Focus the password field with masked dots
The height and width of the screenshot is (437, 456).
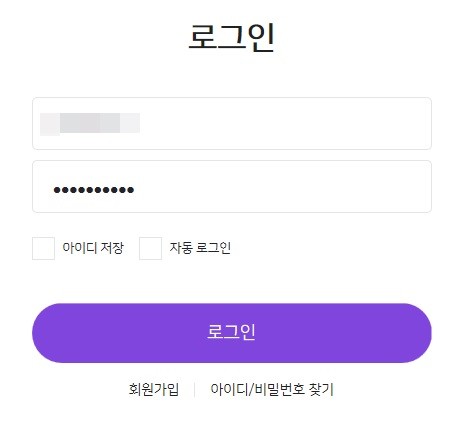pyautogui.click(x=232, y=186)
